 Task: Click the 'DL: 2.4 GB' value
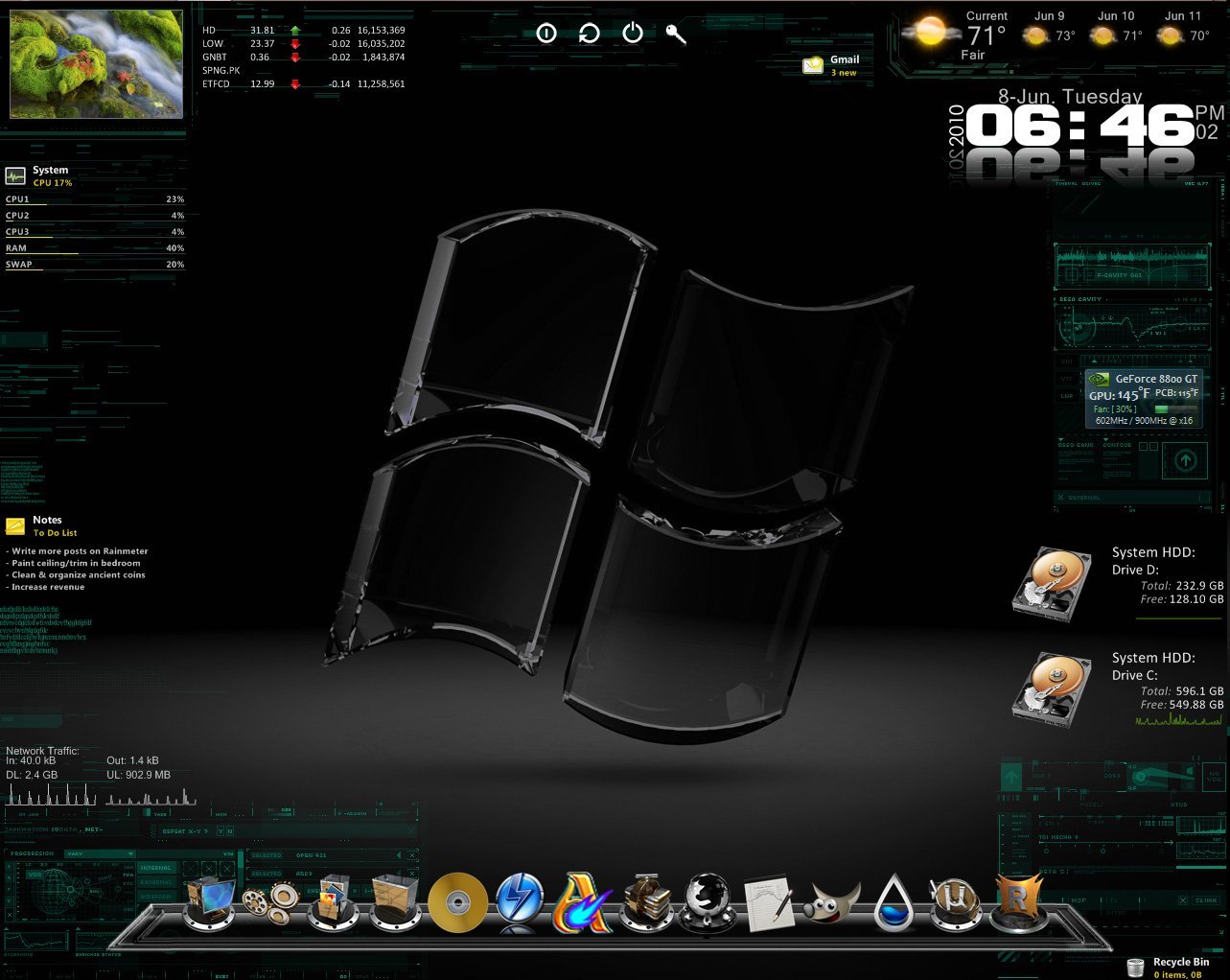(32, 774)
